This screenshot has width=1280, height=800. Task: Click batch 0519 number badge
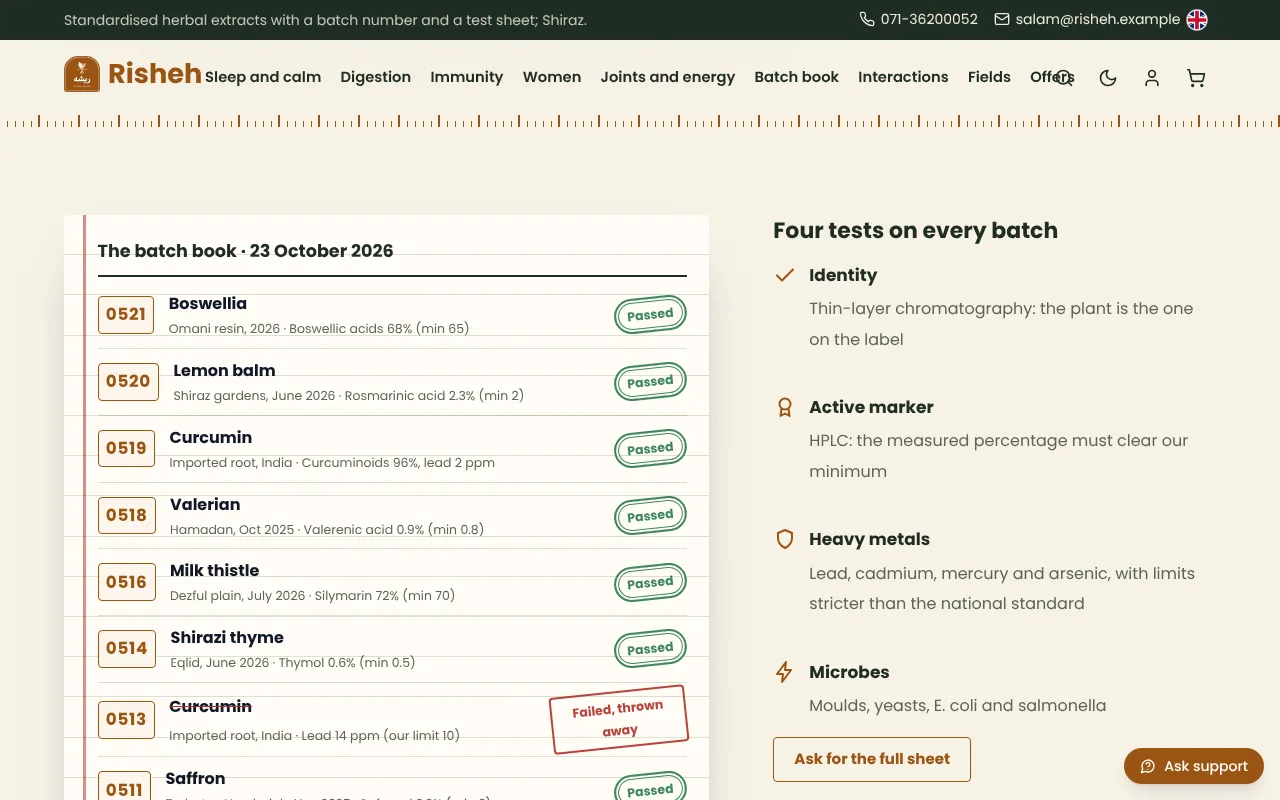click(126, 448)
